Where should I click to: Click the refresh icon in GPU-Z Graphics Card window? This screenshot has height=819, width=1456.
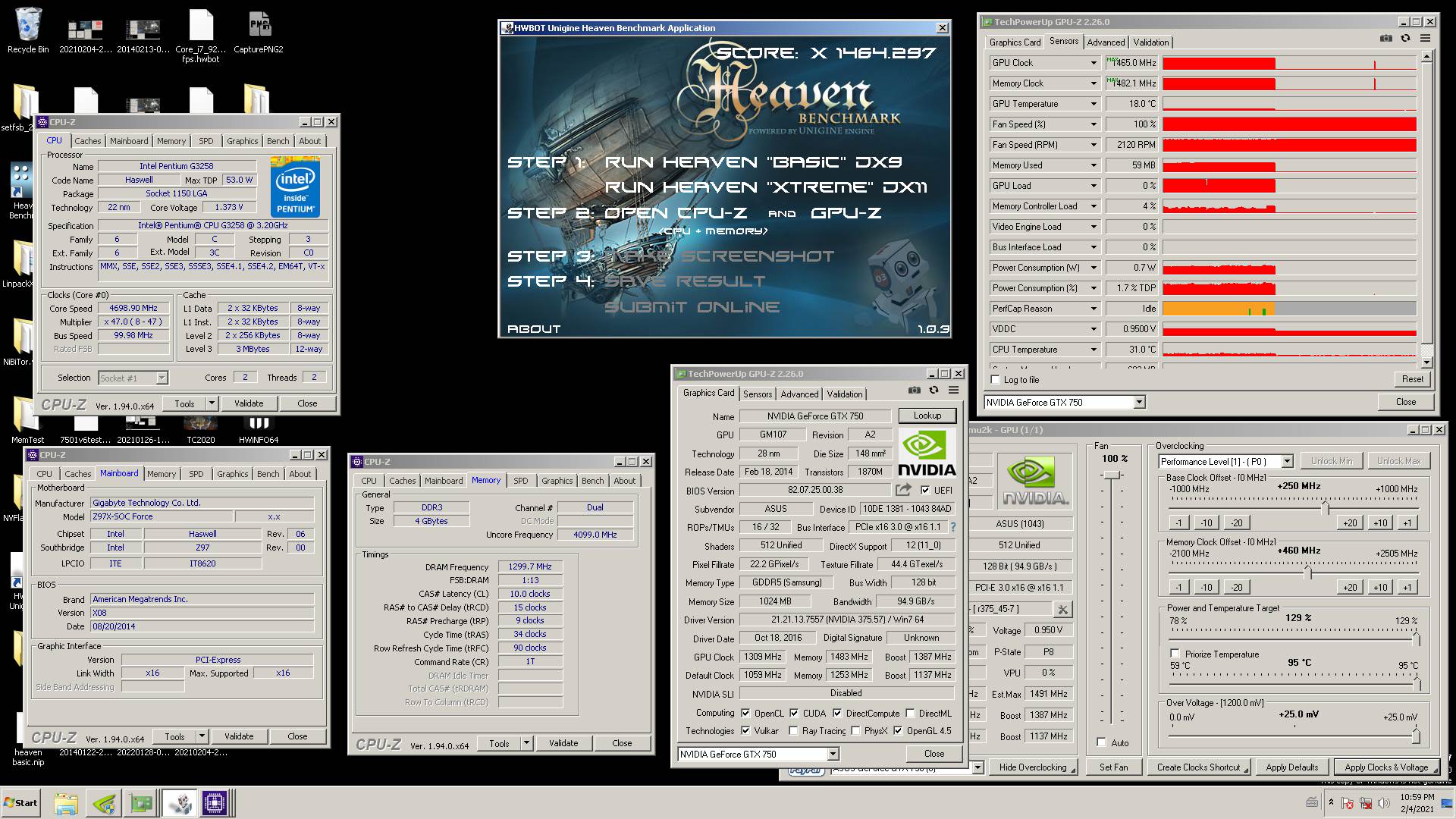pyautogui.click(x=934, y=390)
